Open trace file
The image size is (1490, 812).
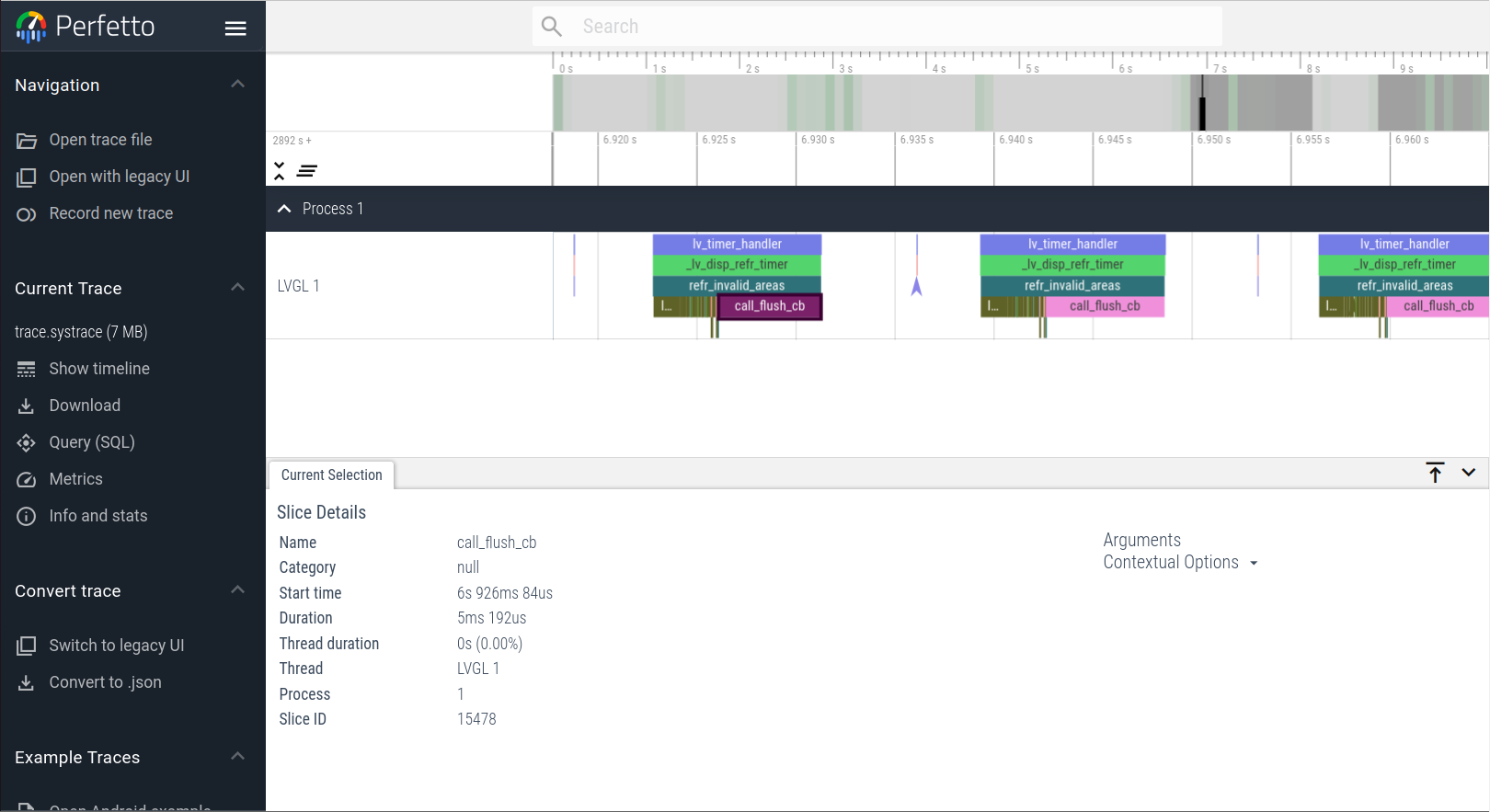pos(100,140)
